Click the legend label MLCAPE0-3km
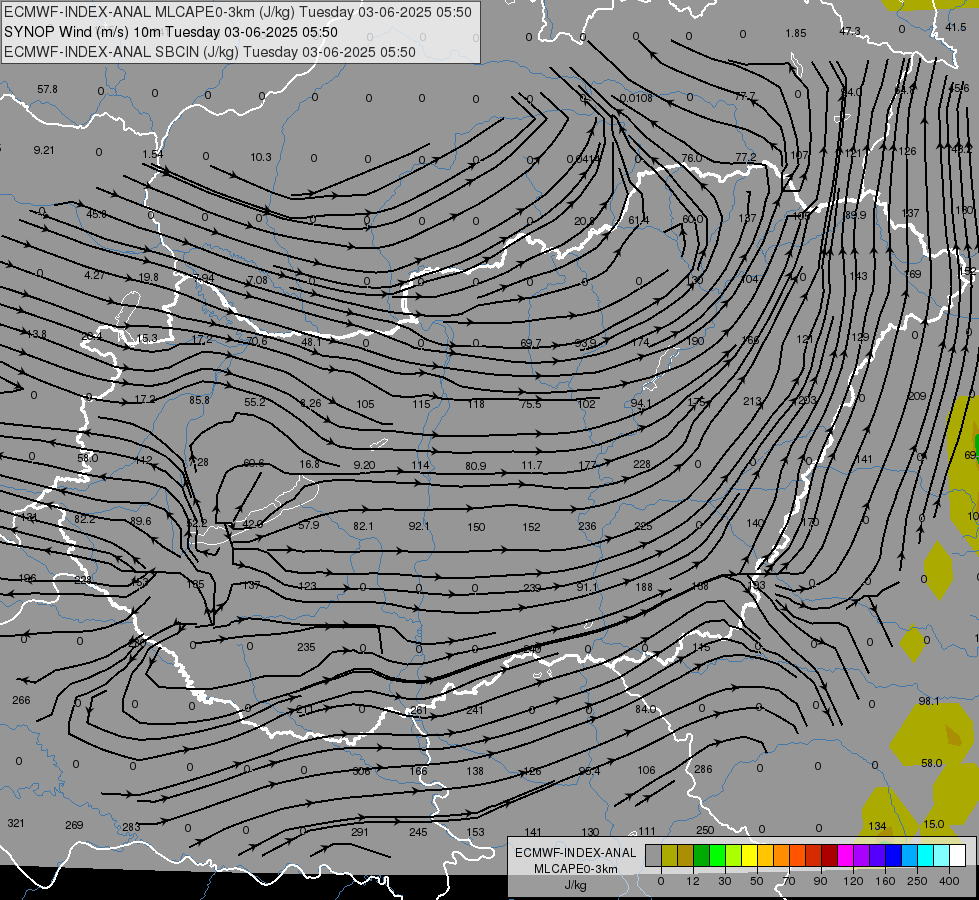This screenshot has height=900, width=979. click(x=576, y=869)
